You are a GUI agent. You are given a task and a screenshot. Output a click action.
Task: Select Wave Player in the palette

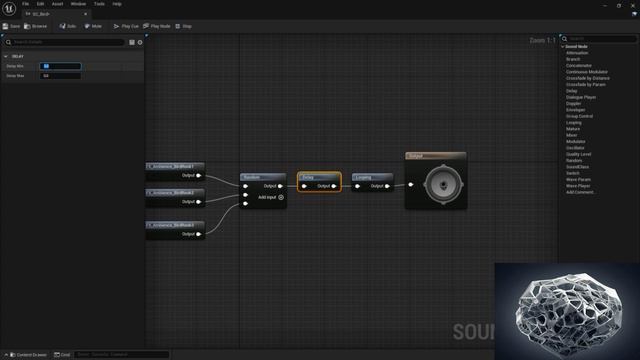(x=578, y=186)
